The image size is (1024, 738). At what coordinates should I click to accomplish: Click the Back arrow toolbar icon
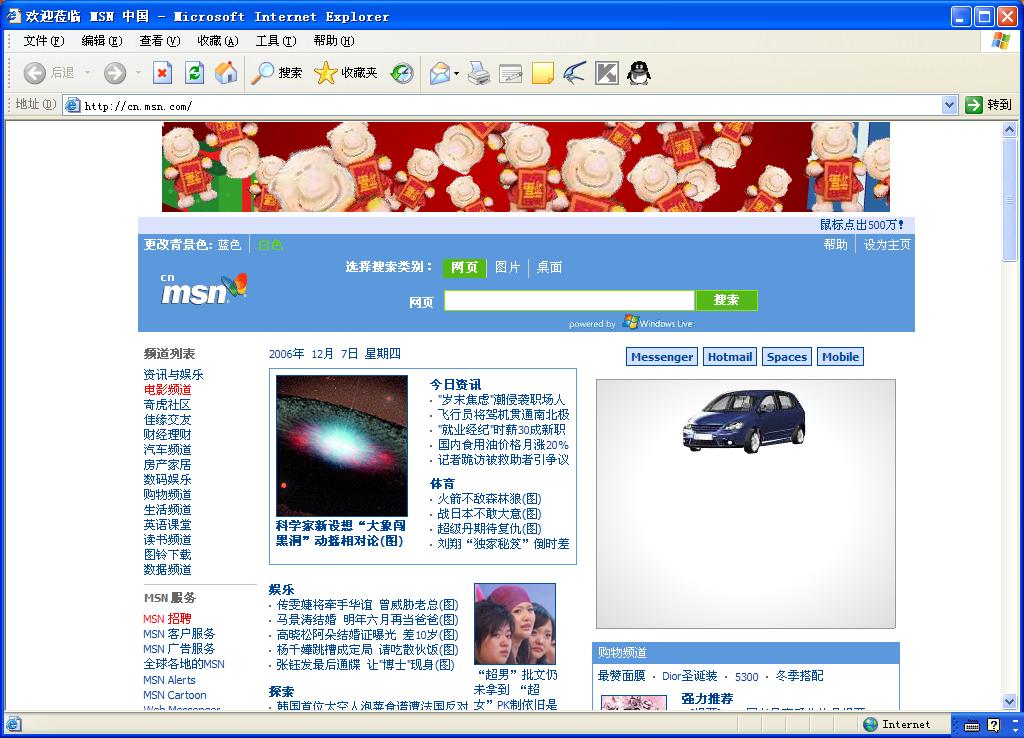pyautogui.click(x=35, y=73)
